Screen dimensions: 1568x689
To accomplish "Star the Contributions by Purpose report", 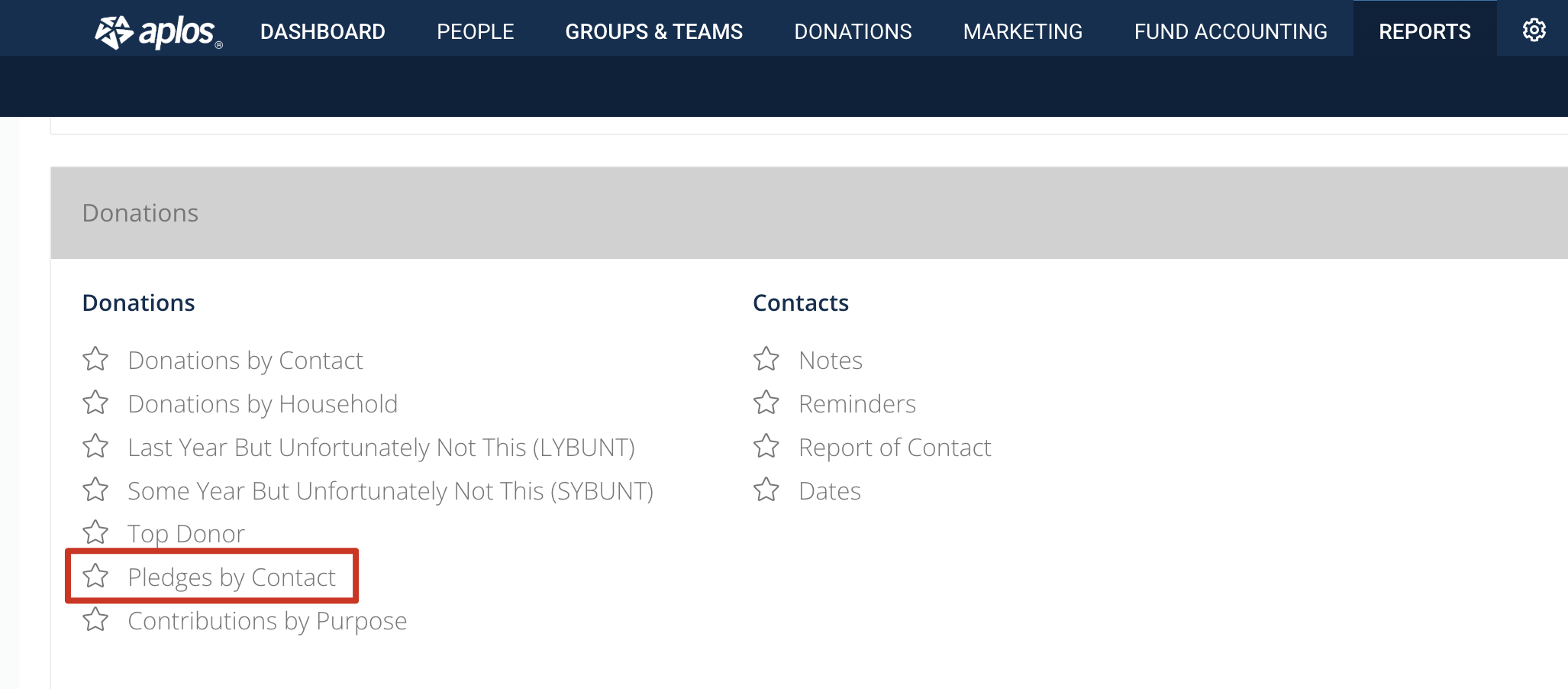I will click(95, 619).
